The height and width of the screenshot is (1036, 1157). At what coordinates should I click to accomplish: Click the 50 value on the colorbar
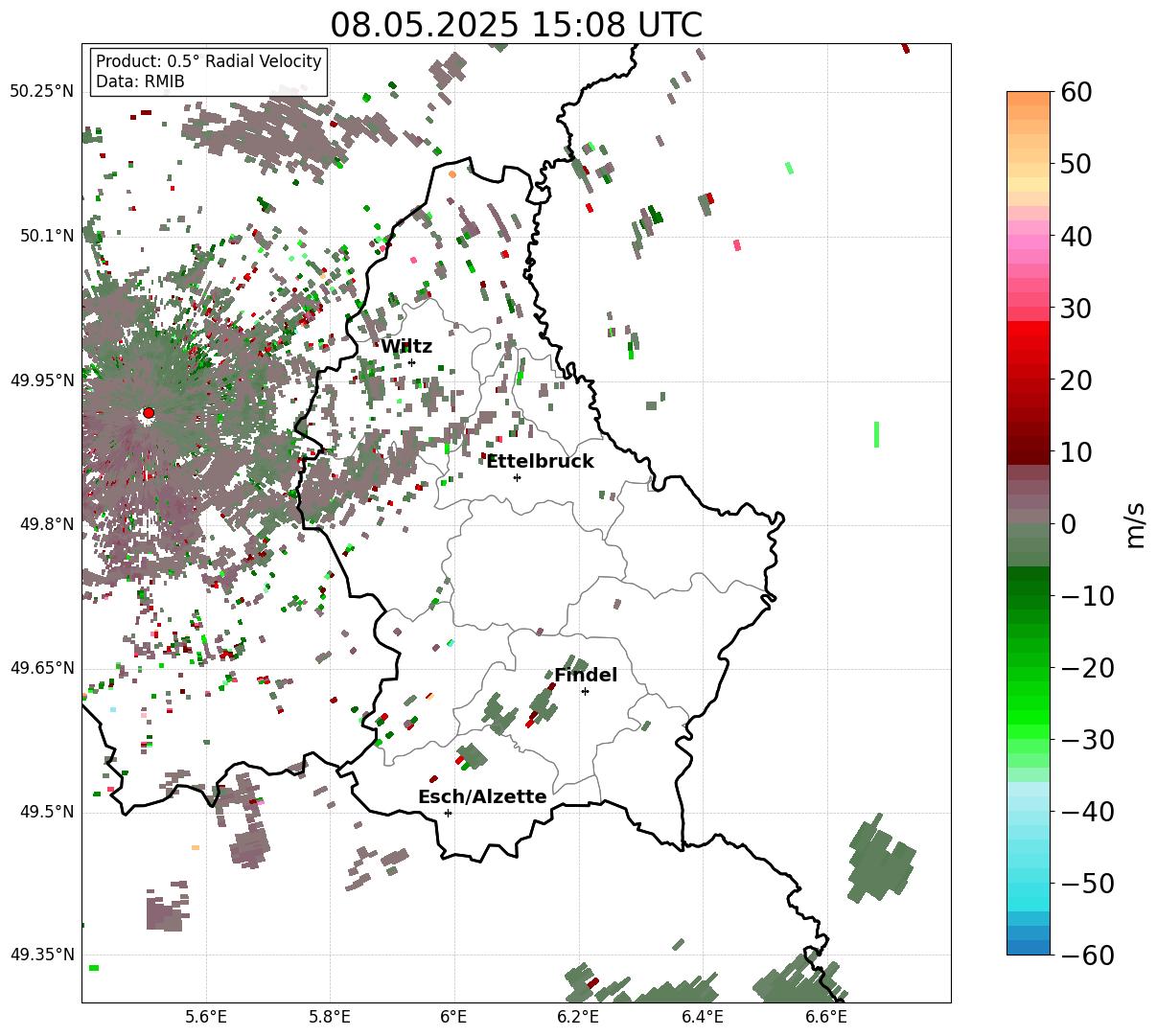click(1076, 164)
